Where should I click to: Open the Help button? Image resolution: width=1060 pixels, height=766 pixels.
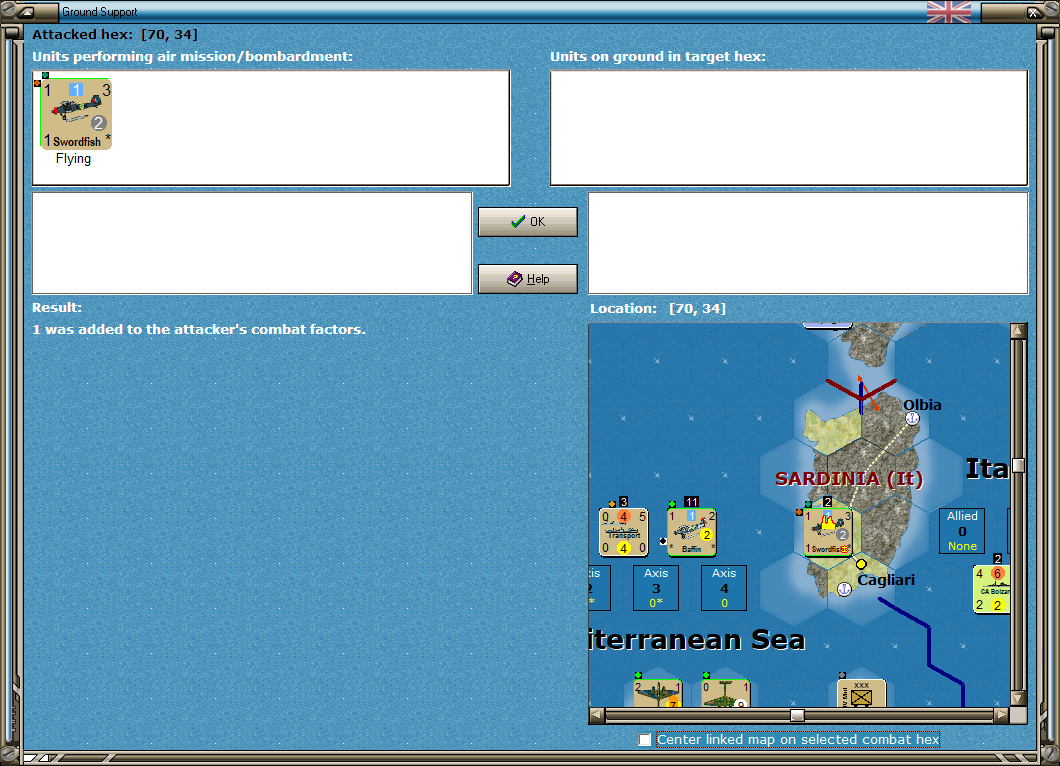click(528, 279)
